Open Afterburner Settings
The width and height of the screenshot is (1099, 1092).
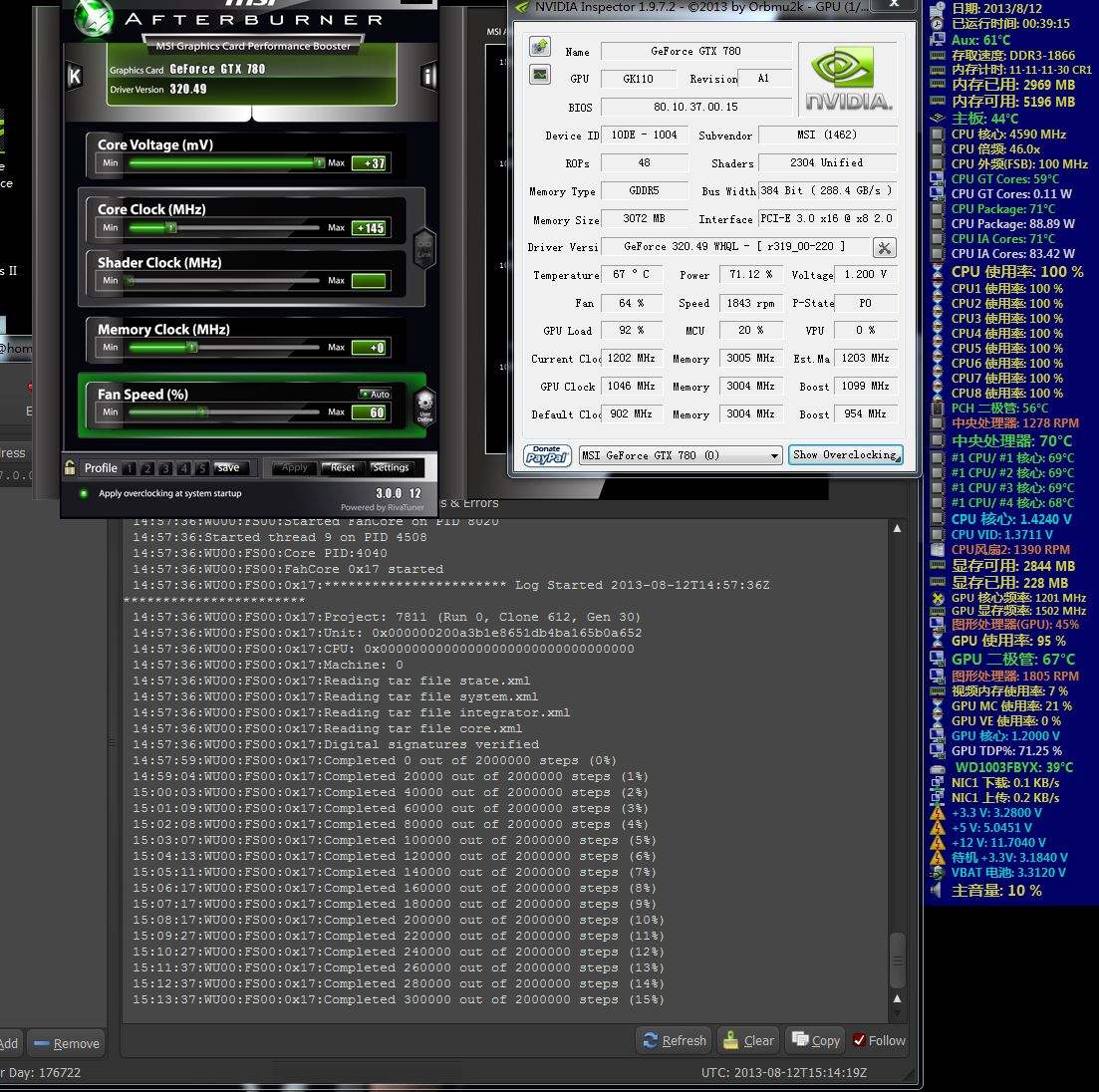pyautogui.click(x=390, y=467)
